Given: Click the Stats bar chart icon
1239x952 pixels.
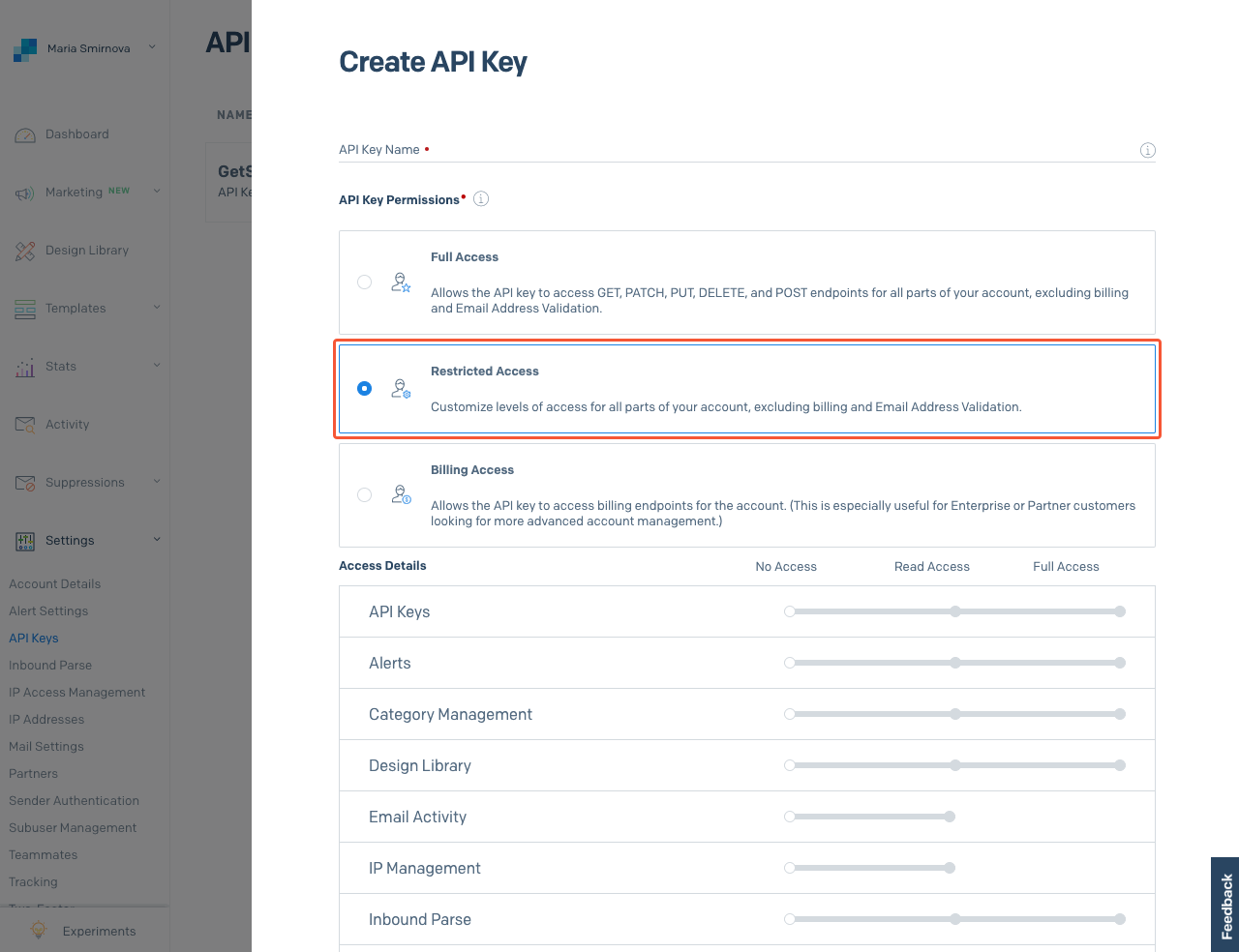Looking at the screenshot, I should pyautogui.click(x=25, y=367).
